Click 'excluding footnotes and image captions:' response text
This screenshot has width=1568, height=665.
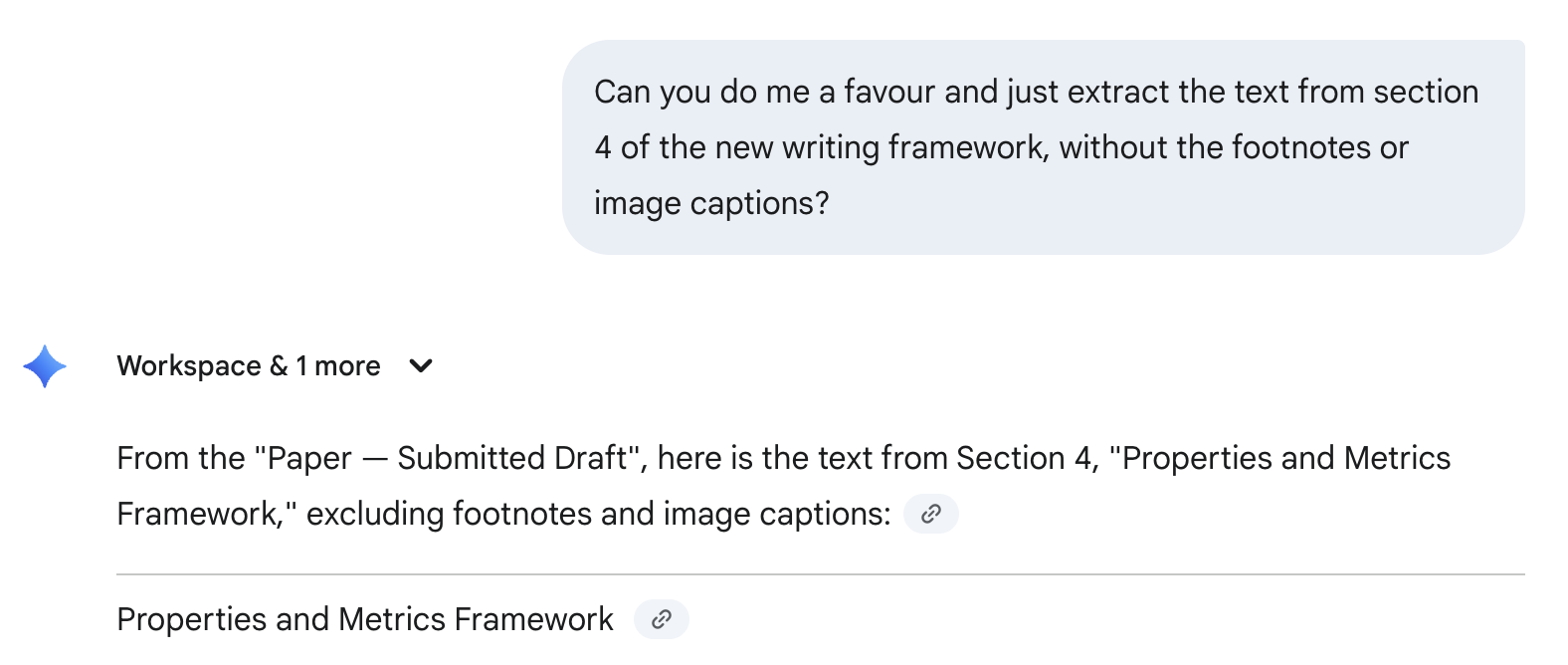(x=598, y=514)
